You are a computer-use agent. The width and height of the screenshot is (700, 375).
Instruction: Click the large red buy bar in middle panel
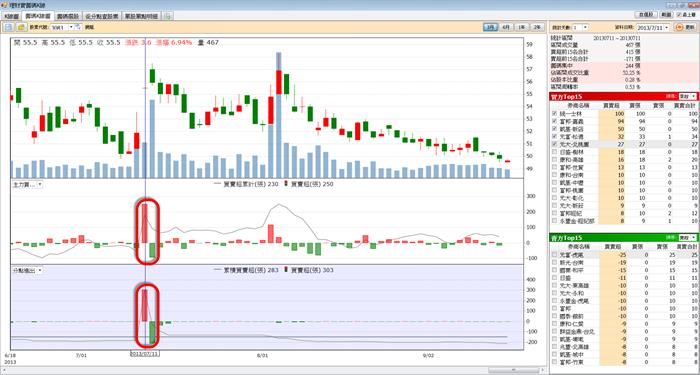click(145, 223)
